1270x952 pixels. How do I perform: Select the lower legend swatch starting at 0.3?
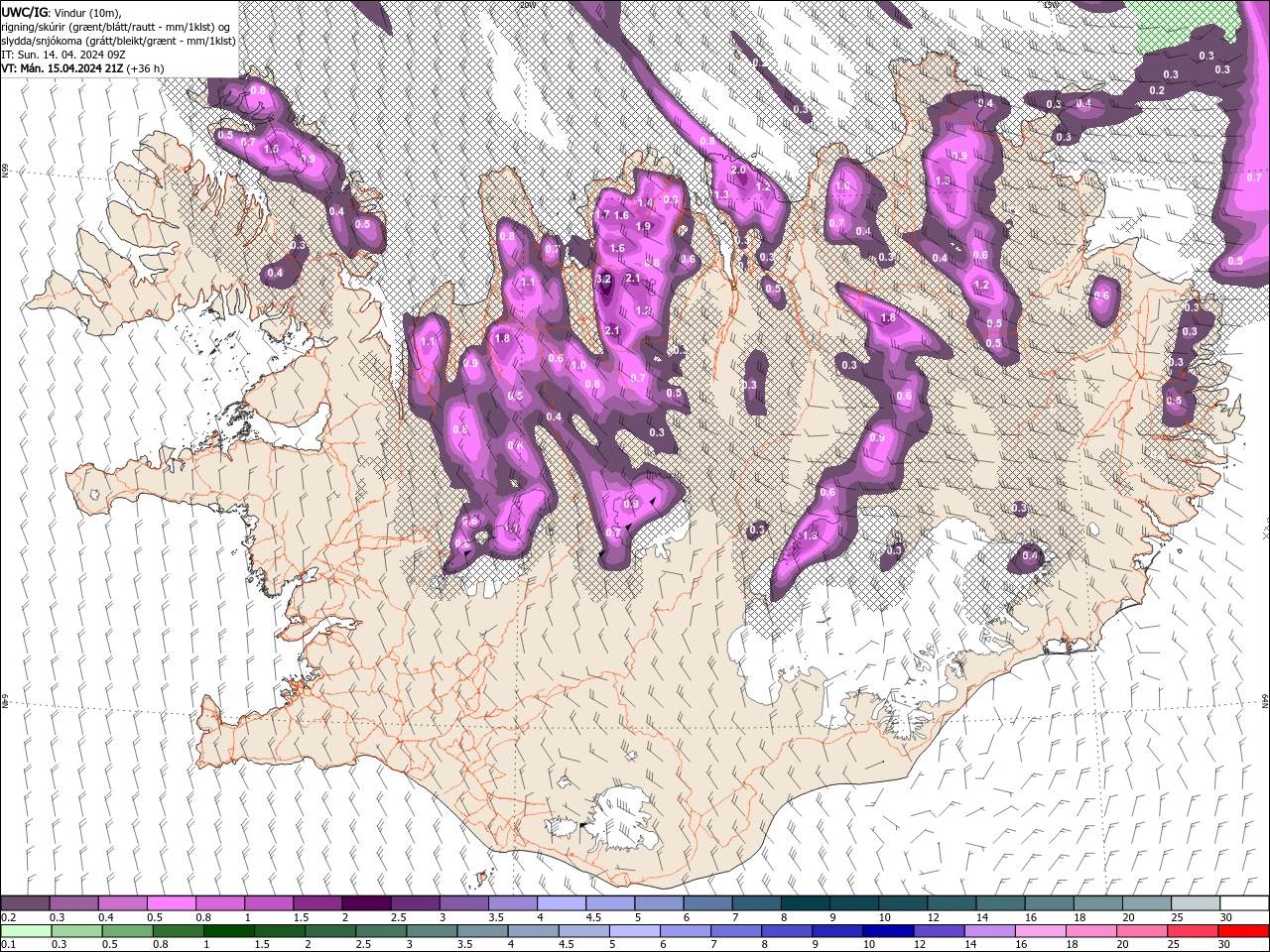(76, 931)
